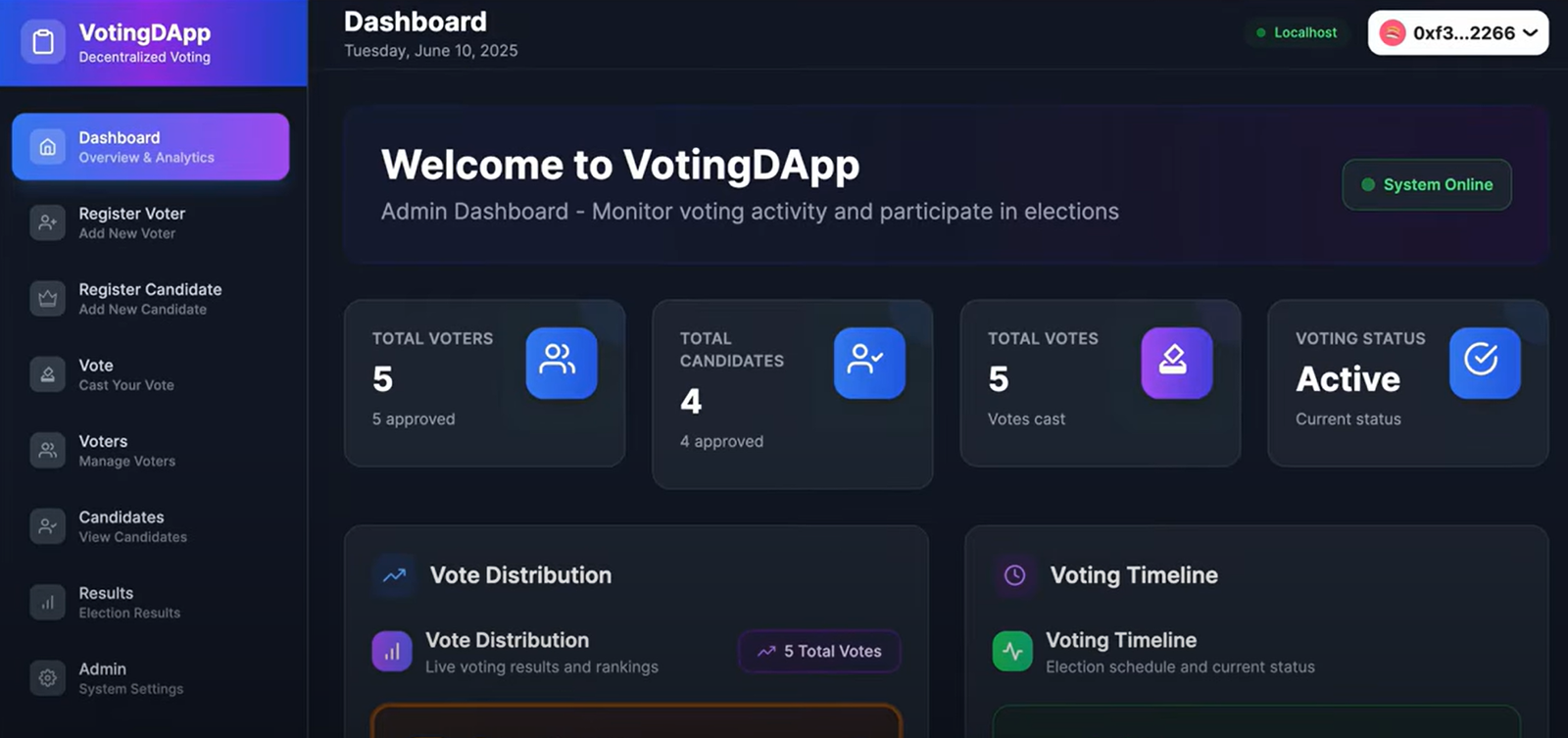The width and height of the screenshot is (1568, 738).
Task: Click the VotingDApp clipboard logo icon
Action: [43, 42]
